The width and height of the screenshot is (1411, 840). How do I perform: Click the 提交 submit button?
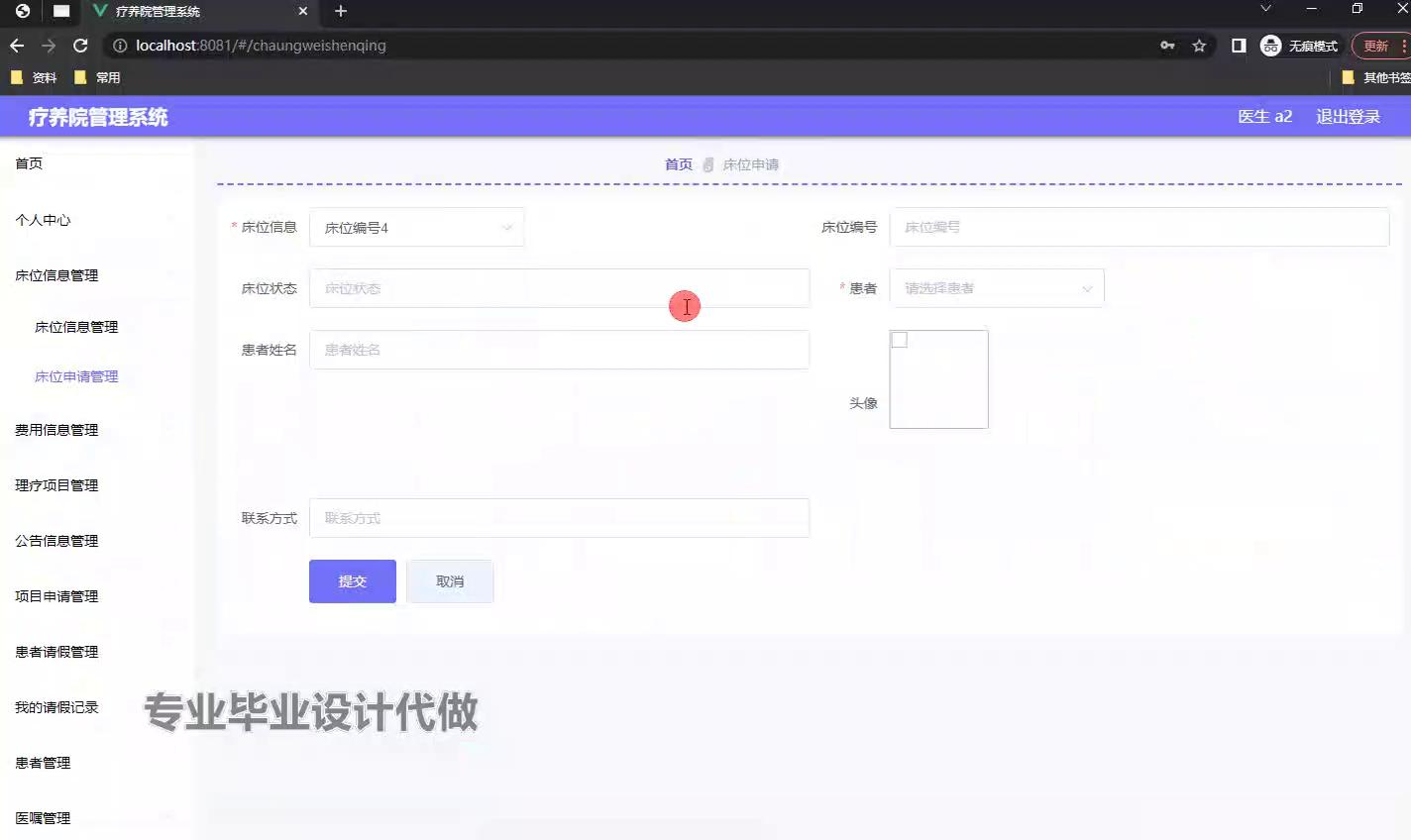[x=352, y=581]
